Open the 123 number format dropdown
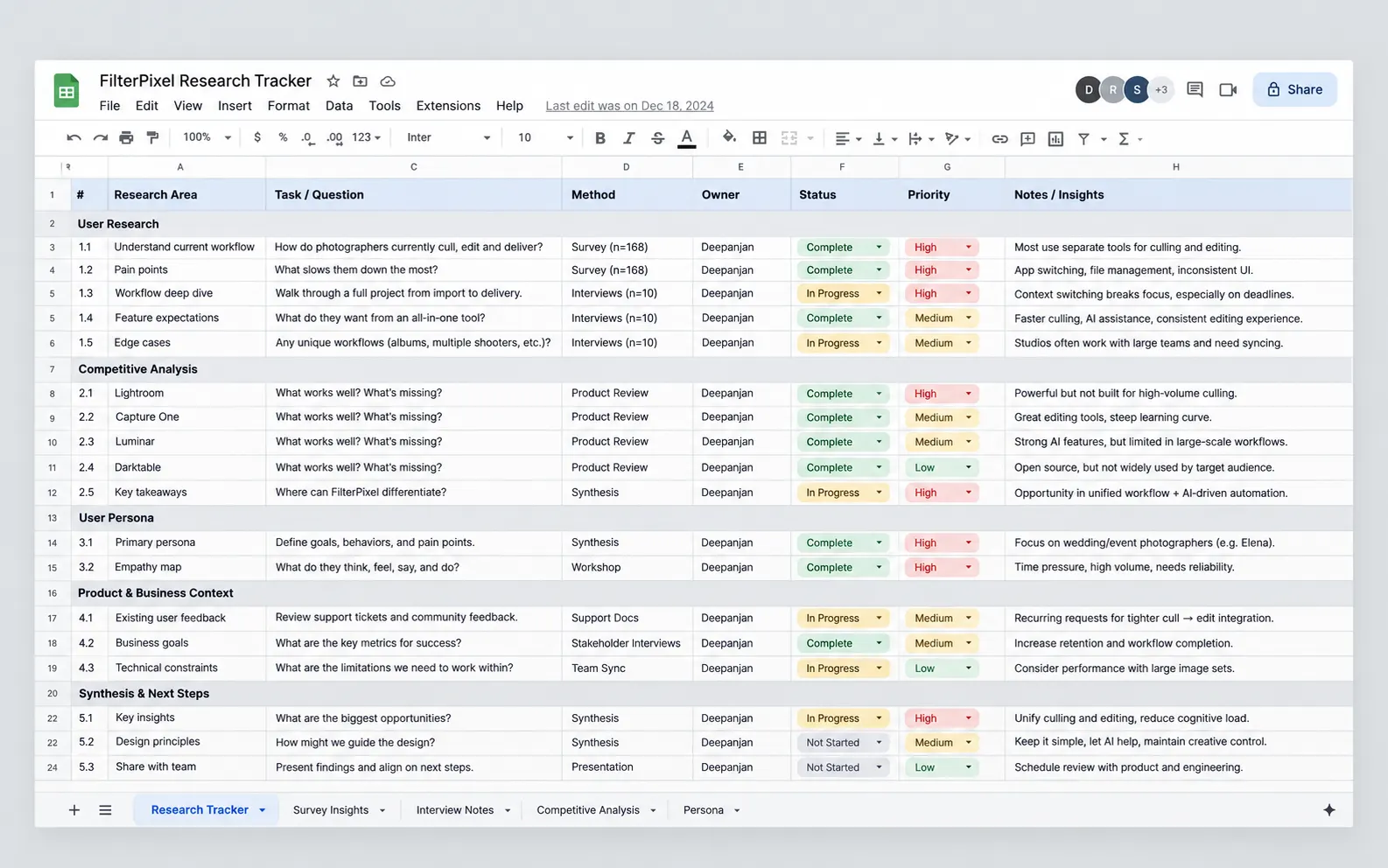The height and width of the screenshot is (868, 1388). (367, 137)
